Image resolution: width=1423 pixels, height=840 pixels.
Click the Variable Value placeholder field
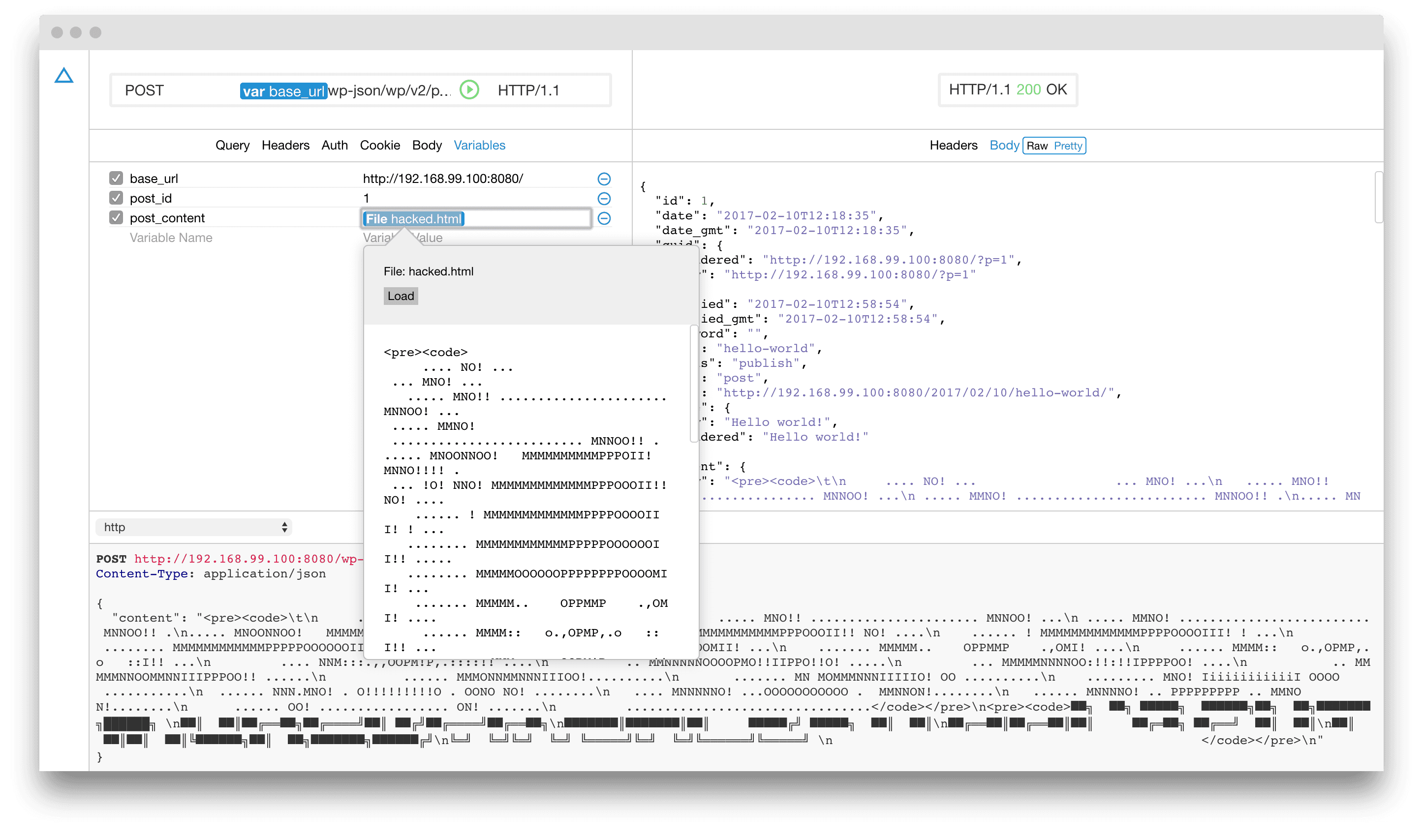click(x=402, y=238)
